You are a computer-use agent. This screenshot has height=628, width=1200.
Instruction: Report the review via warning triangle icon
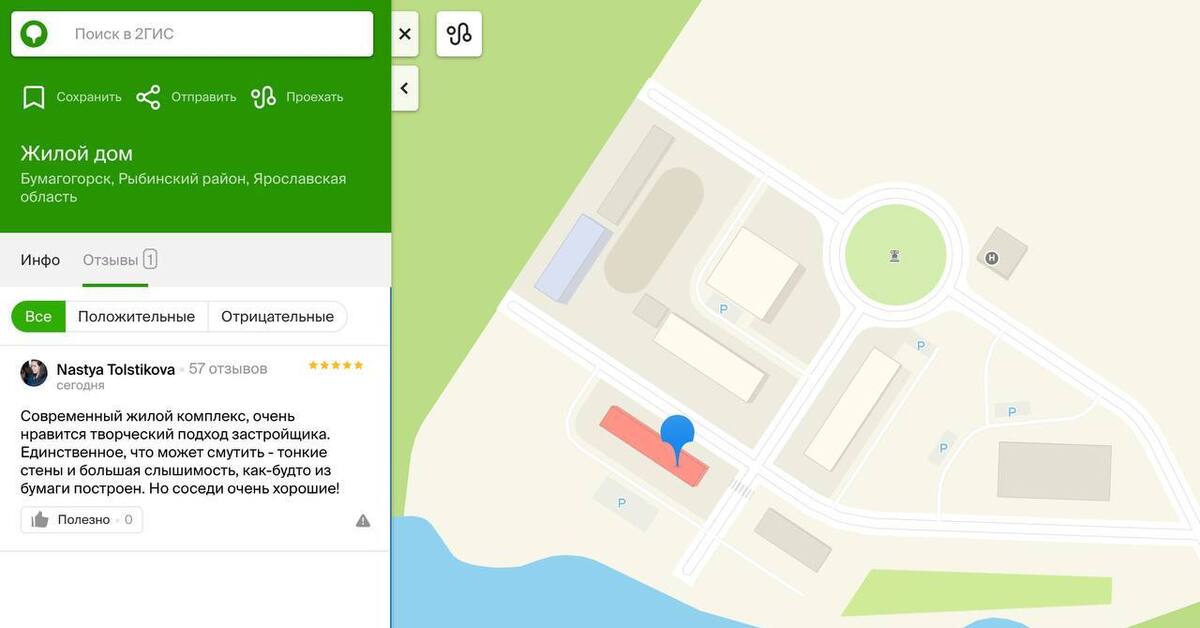coord(363,520)
